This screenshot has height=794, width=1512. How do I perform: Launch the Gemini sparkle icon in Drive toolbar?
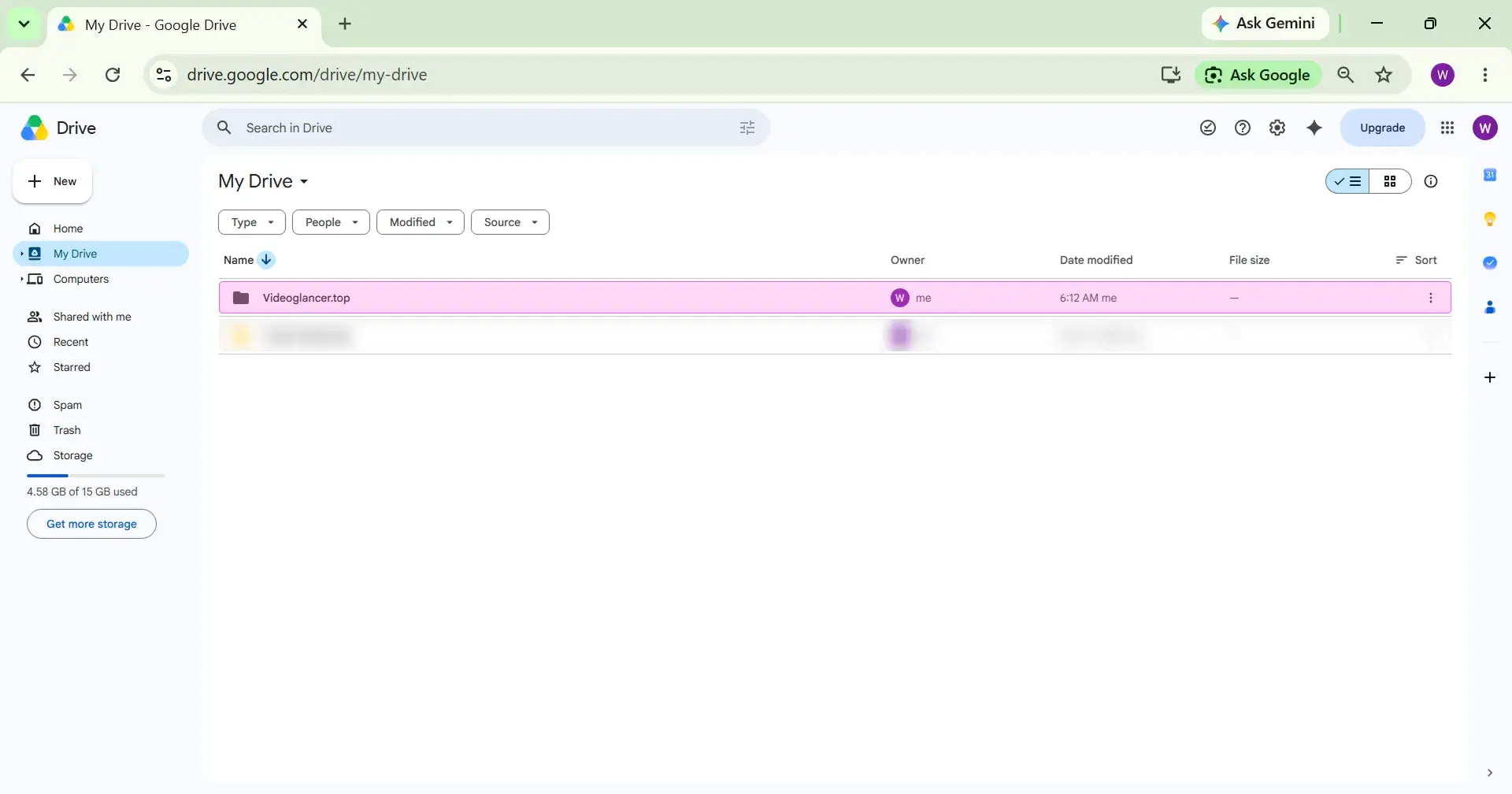(1314, 128)
